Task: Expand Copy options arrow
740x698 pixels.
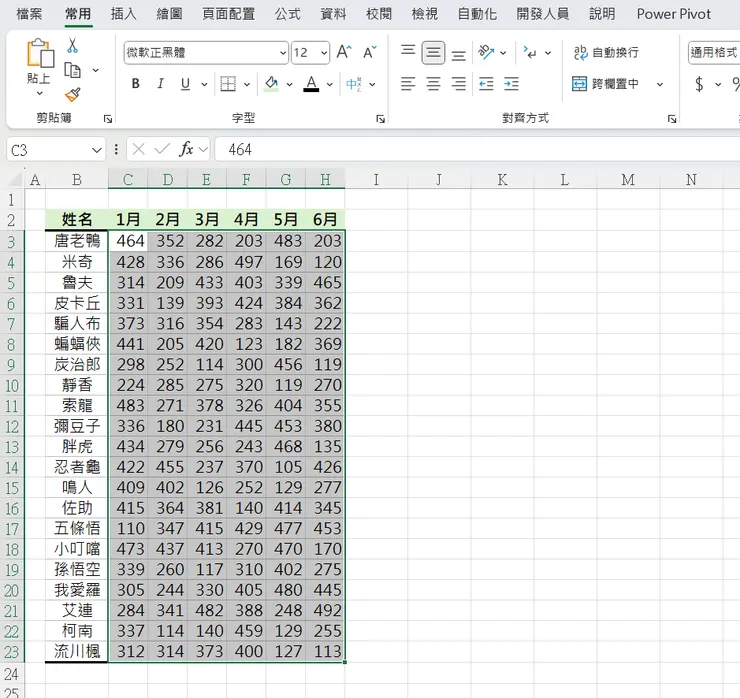Action: [x=96, y=70]
